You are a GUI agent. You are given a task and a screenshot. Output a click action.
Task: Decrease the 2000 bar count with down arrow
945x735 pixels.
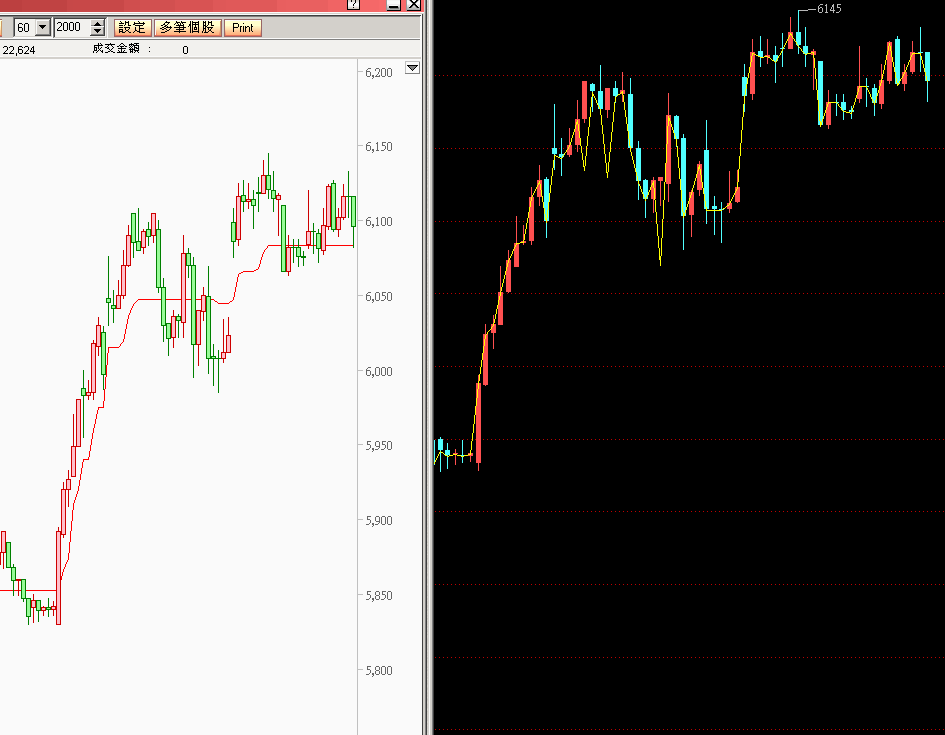[97, 32]
